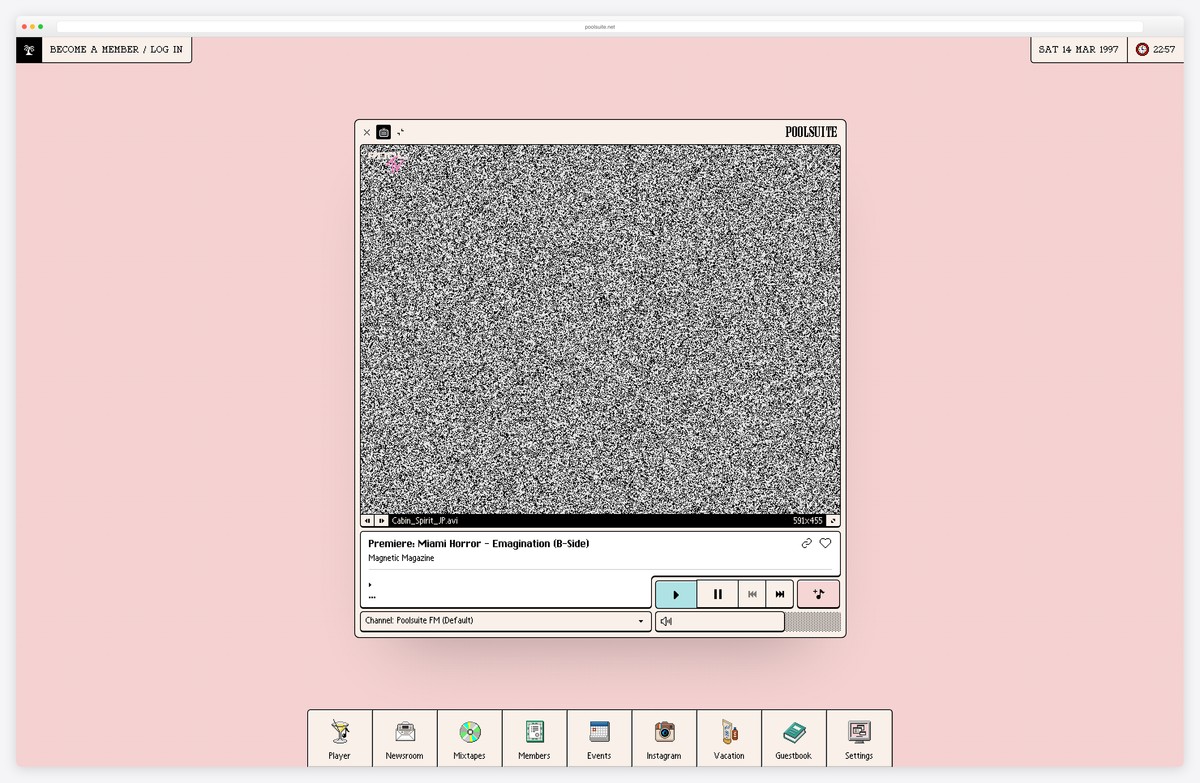Expand the small arrow above the ellipsis
The height and width of the screenshot is (783, 1200).
pyautogui.click(x=370, y=585)
